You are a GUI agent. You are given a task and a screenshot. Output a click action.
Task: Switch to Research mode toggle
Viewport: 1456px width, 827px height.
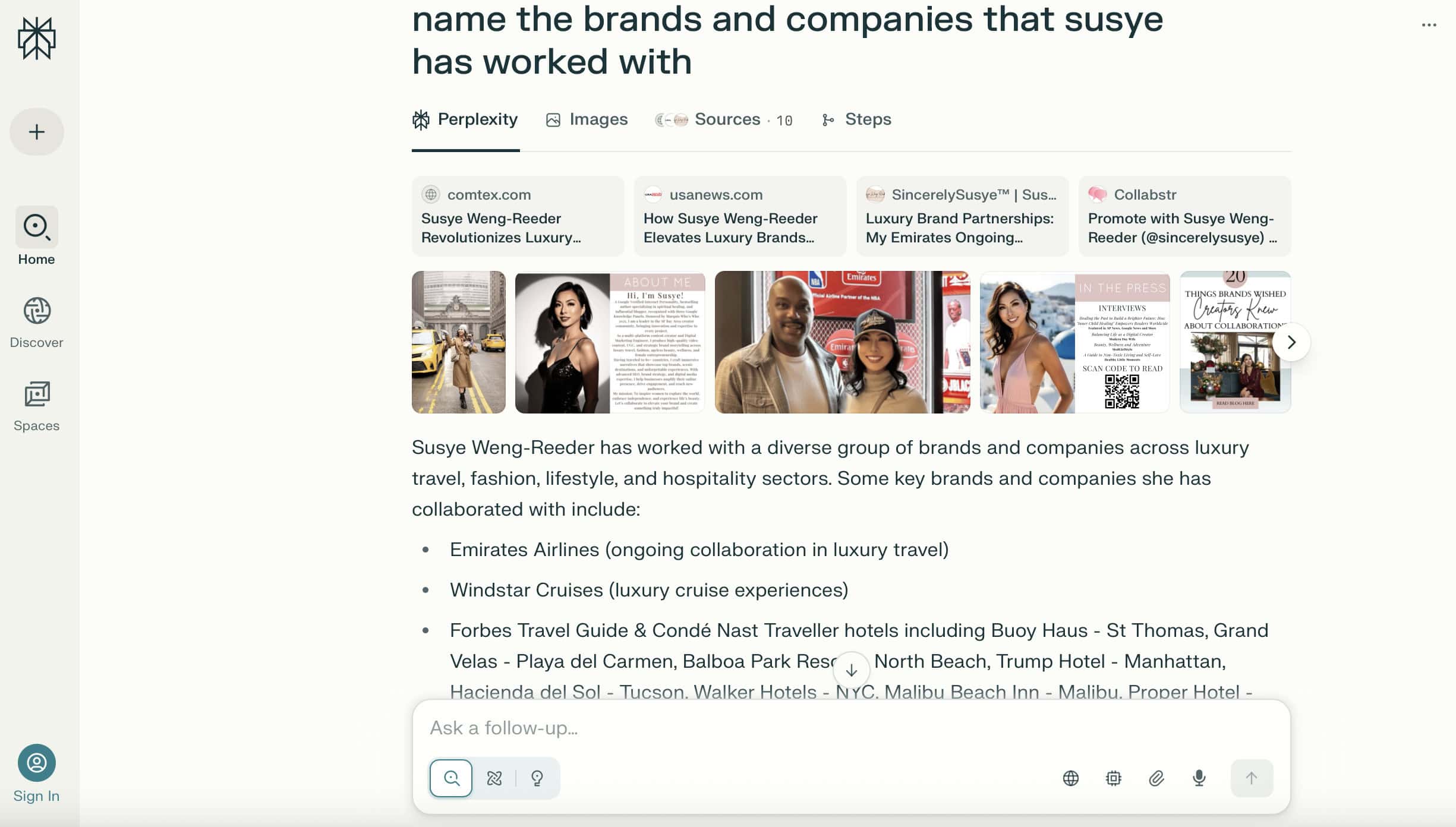click(x=494, y=778)
